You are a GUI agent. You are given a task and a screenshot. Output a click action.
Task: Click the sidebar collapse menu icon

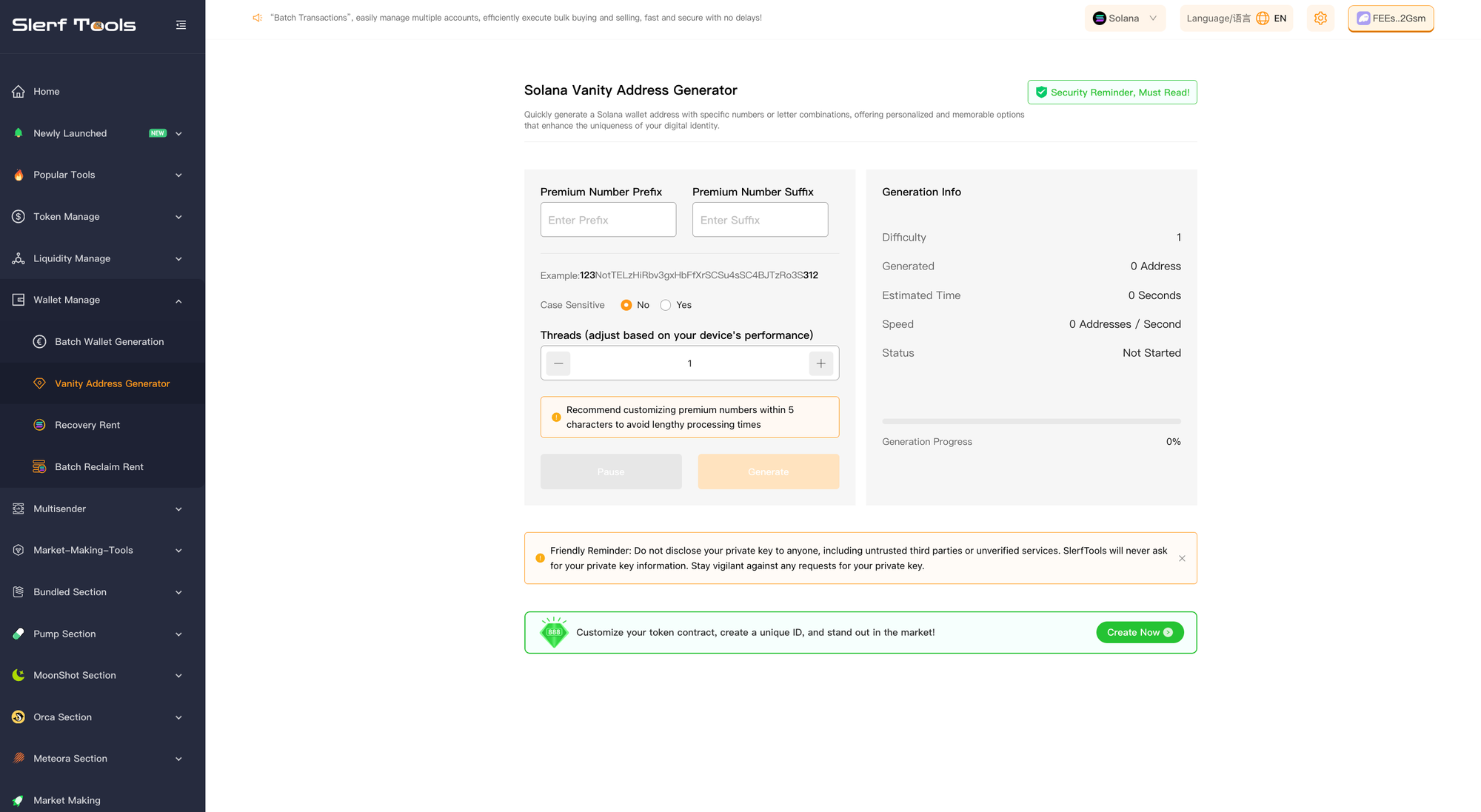(181, 25)
